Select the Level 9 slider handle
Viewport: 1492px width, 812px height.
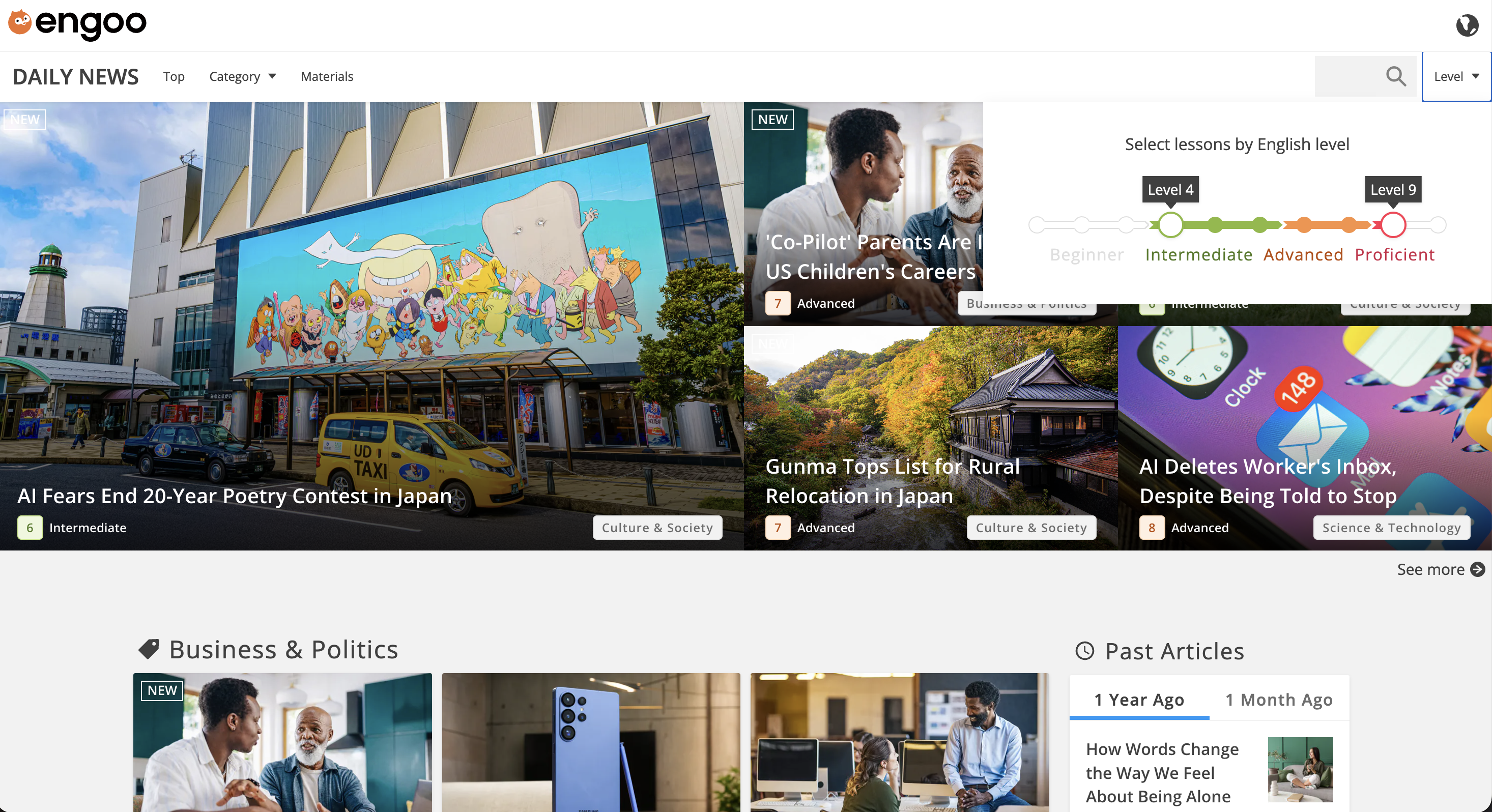pos(1393,225)
